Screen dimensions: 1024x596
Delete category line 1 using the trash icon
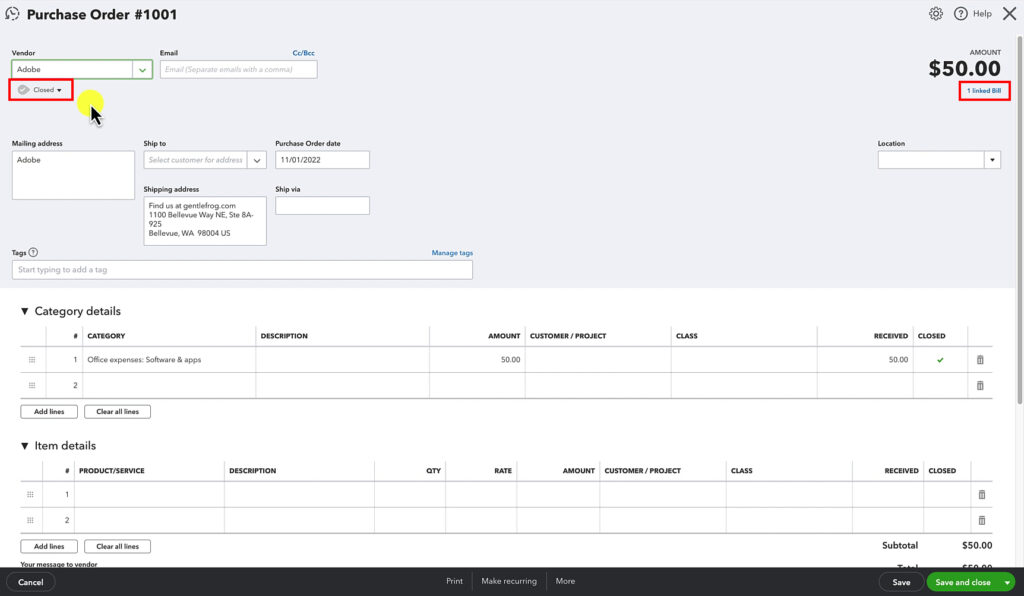coord(979,359)
